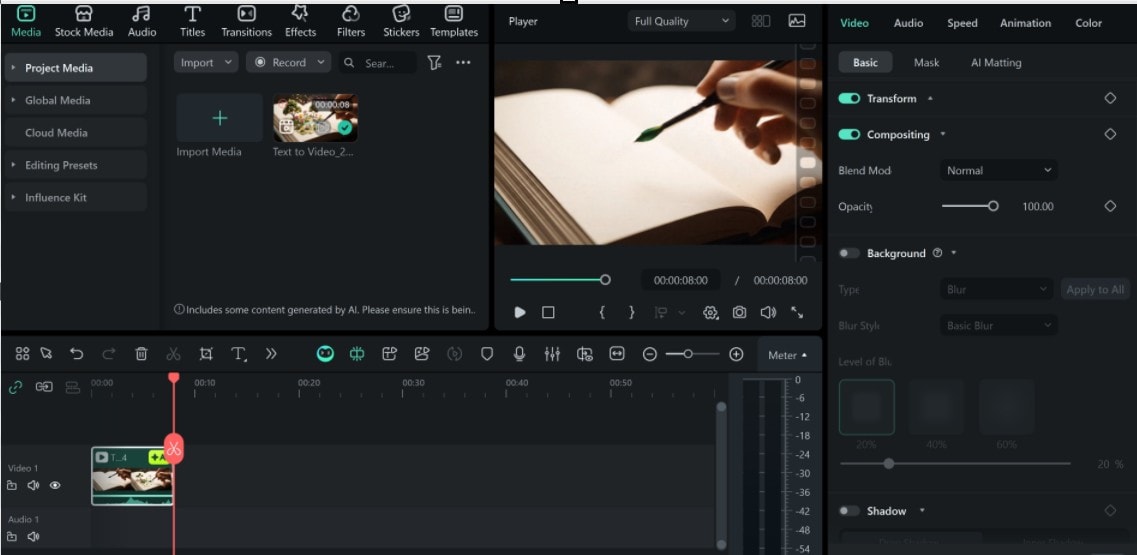This screenshot has width=1137, height=555.
Task: Select the AI Matting sub-tab
Action: coord(996,62)
